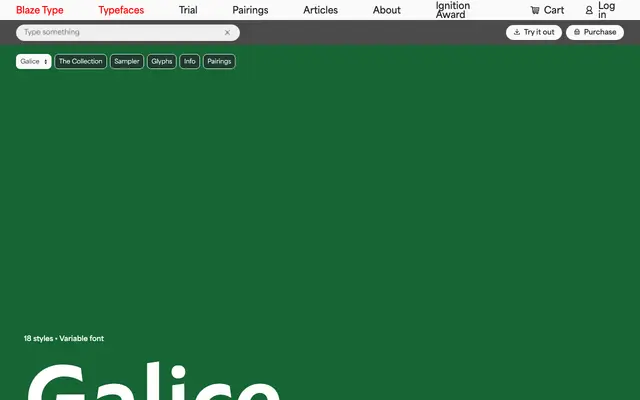The image size is (640, 400).
Task: Click the shopping cart icon
Action: click(x=535, y=11)
